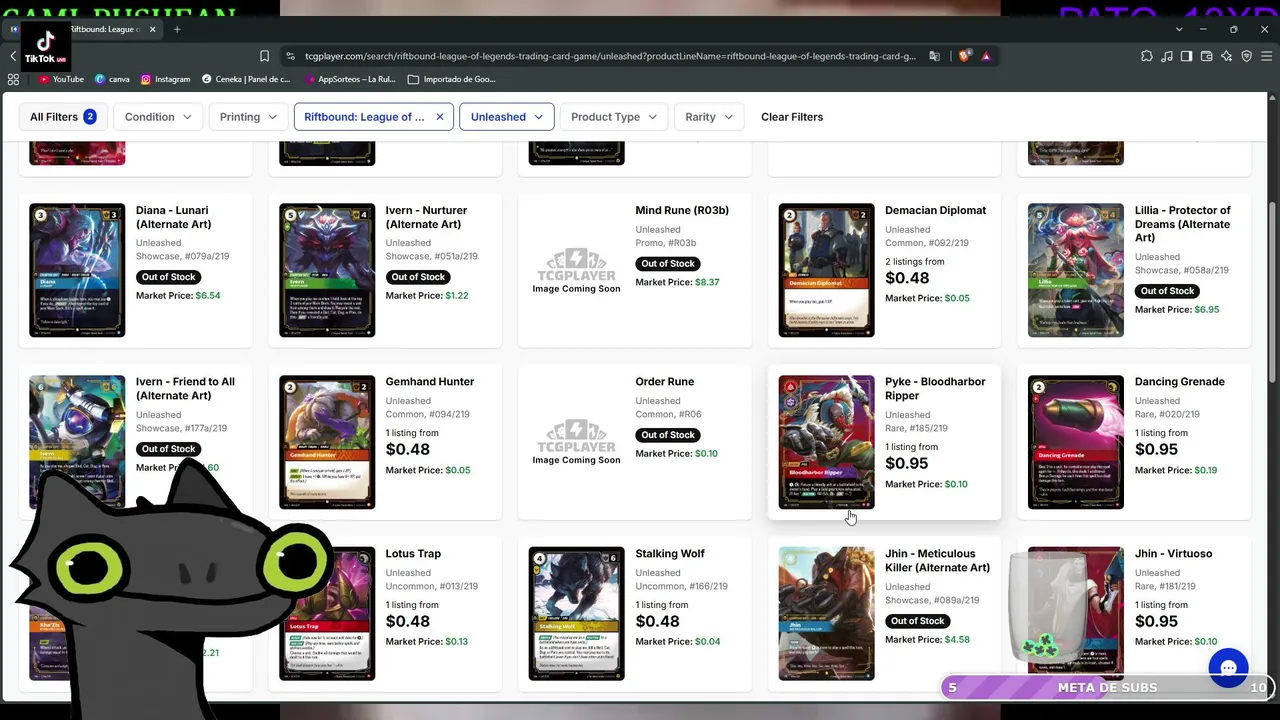Click the page vertical scrollbar
Viewport: 1280px width, 720px height.
click(1273, 290)
